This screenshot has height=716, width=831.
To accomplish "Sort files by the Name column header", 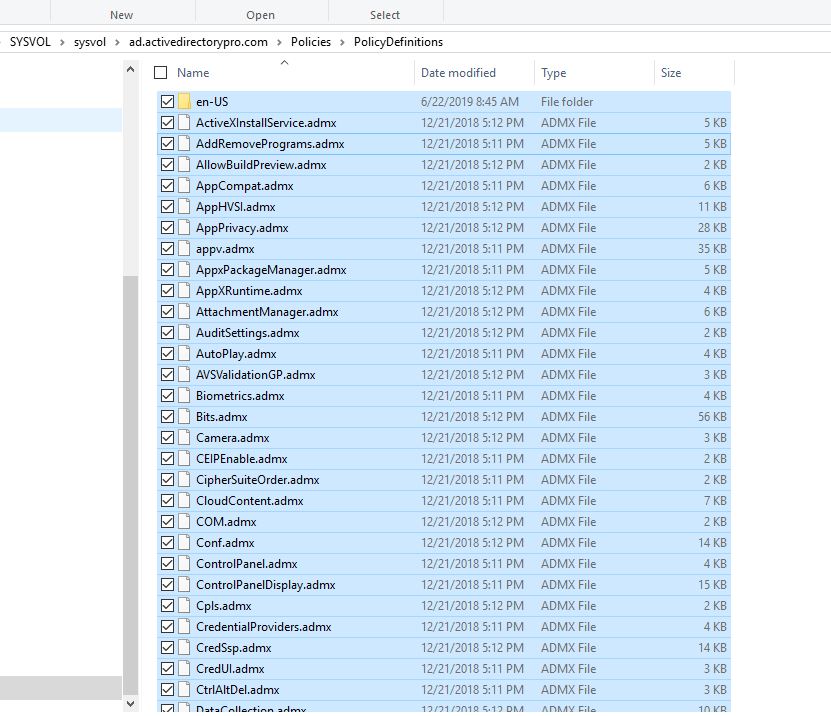I will [193, 73].
